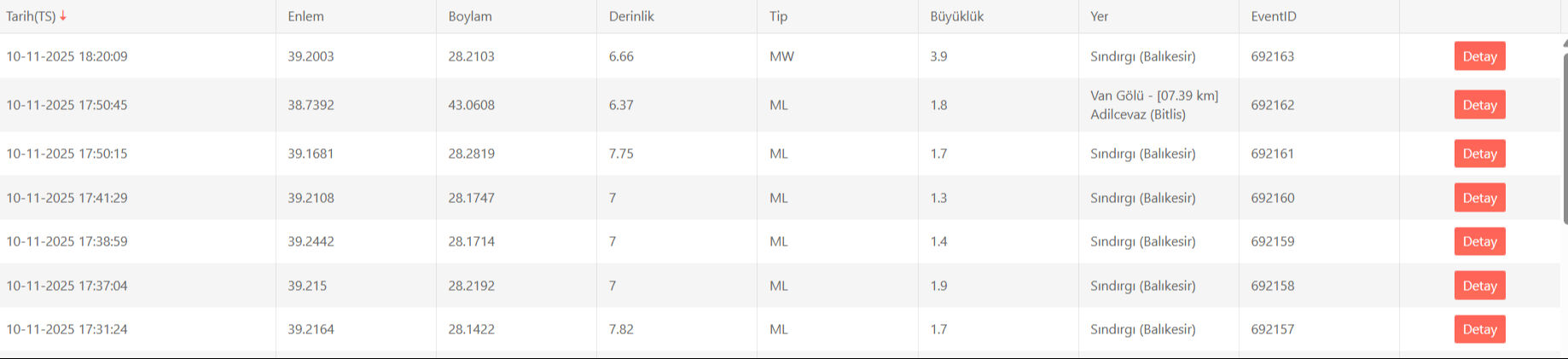Viewport: 1568px width, 359px height.
Task: Open Detay for event 692160
Action: 1479,198
